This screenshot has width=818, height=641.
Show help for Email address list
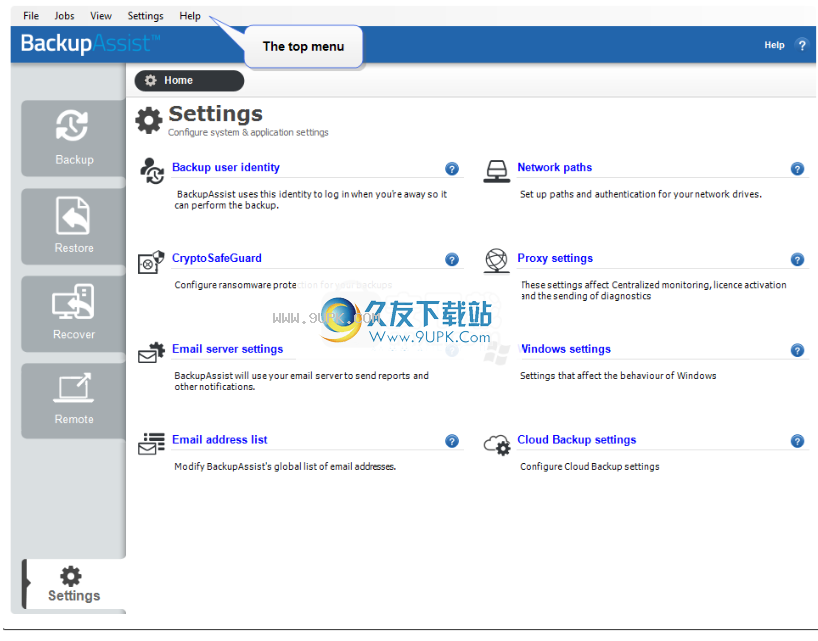(452, 441)
